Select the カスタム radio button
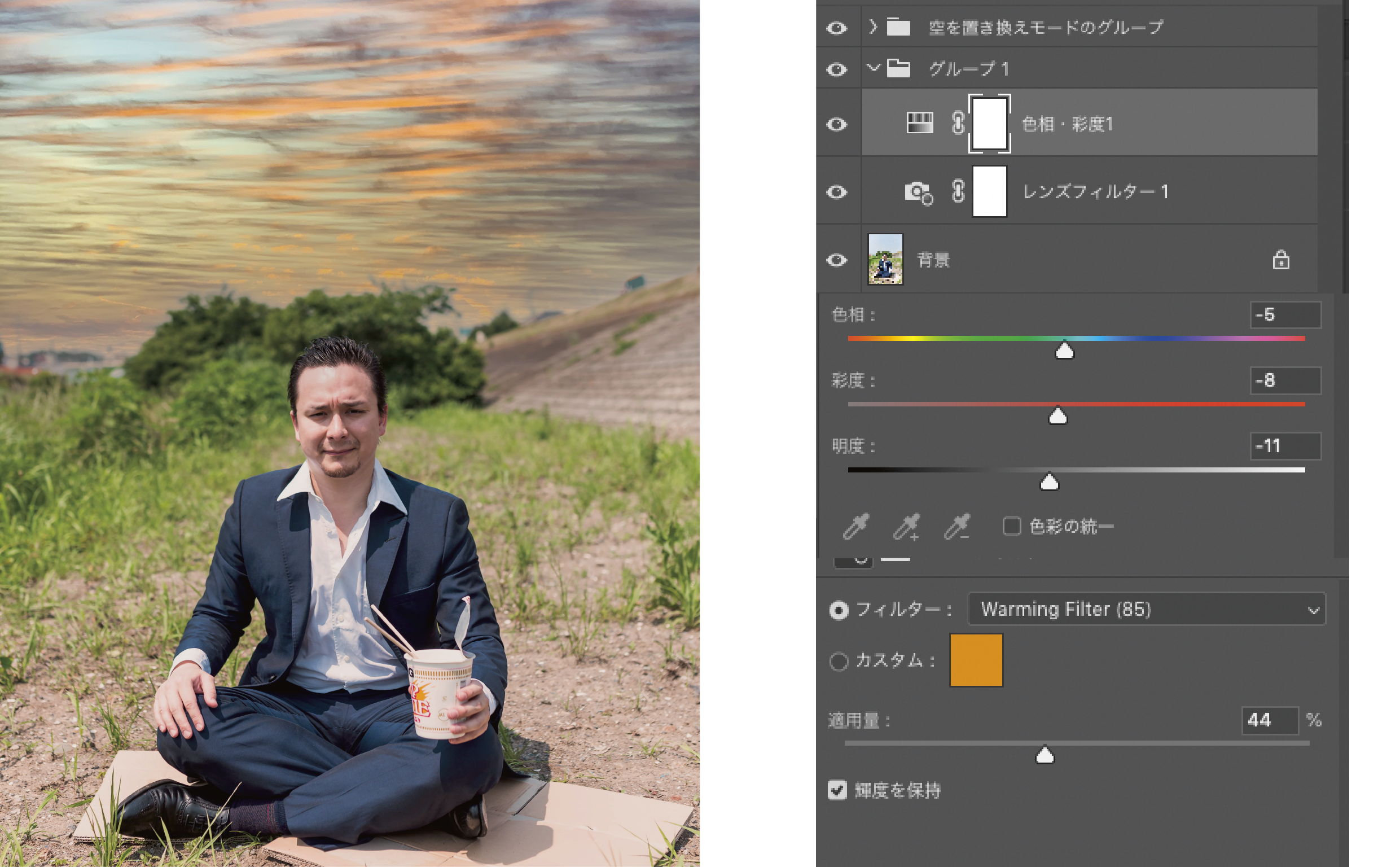 (839, 661)
